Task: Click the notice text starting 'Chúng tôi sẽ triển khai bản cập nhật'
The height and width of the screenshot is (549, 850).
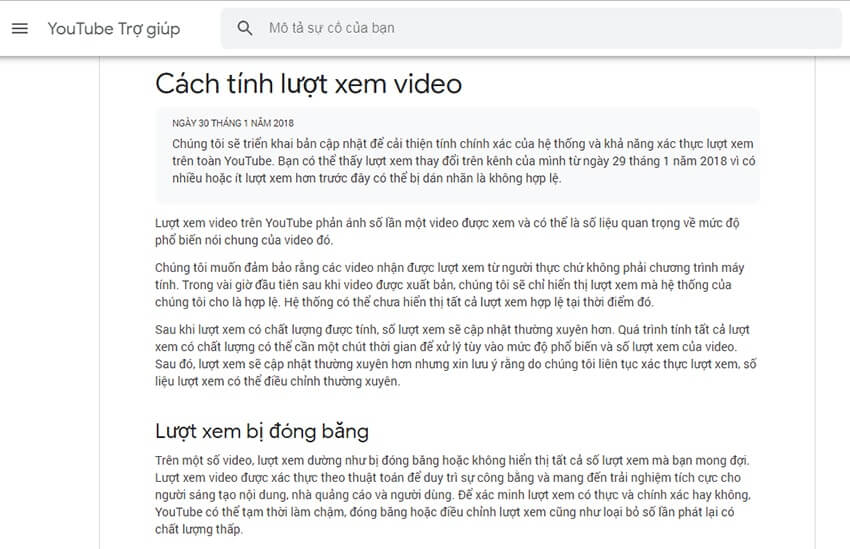Action: [463, 161]
